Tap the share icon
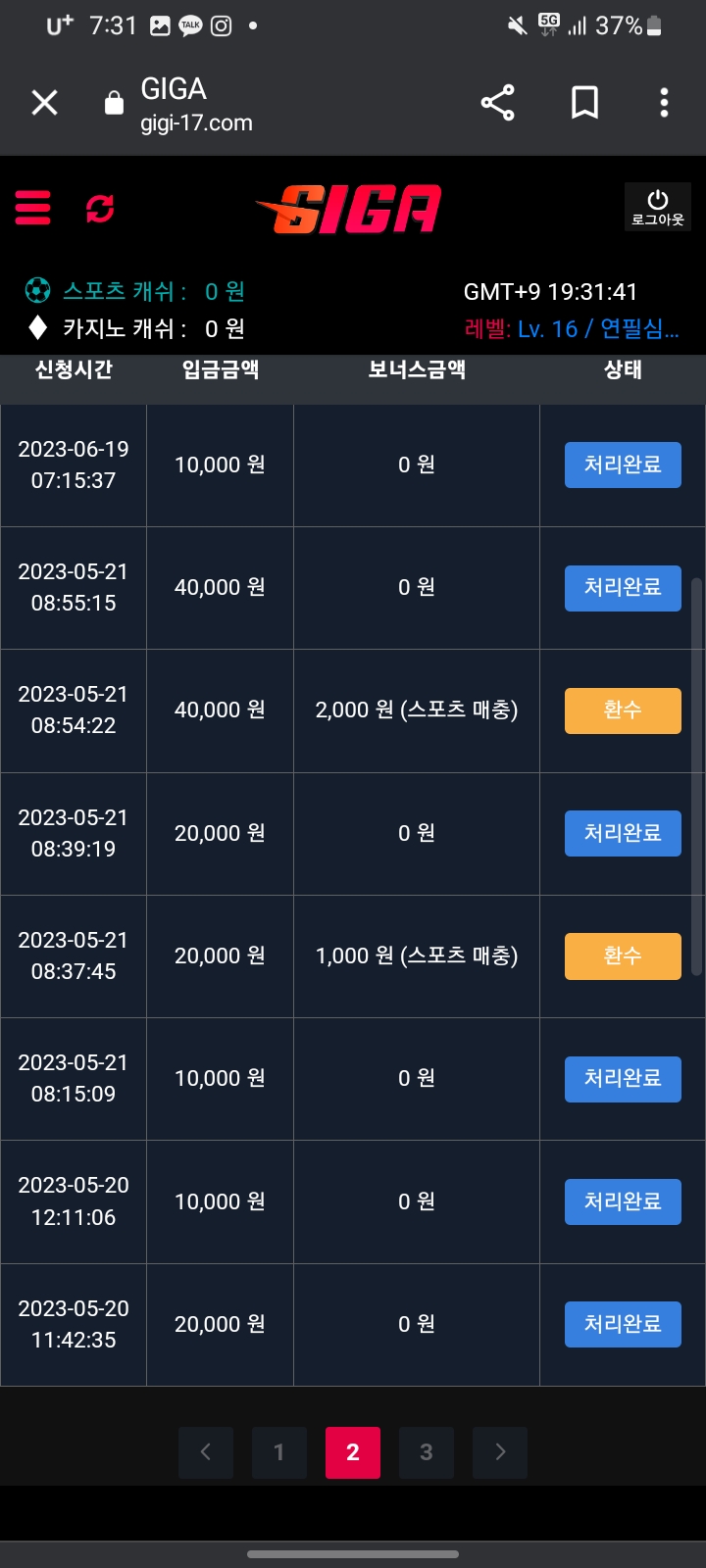This screenshot has width=706, height=1568. [x=497, y=103]
